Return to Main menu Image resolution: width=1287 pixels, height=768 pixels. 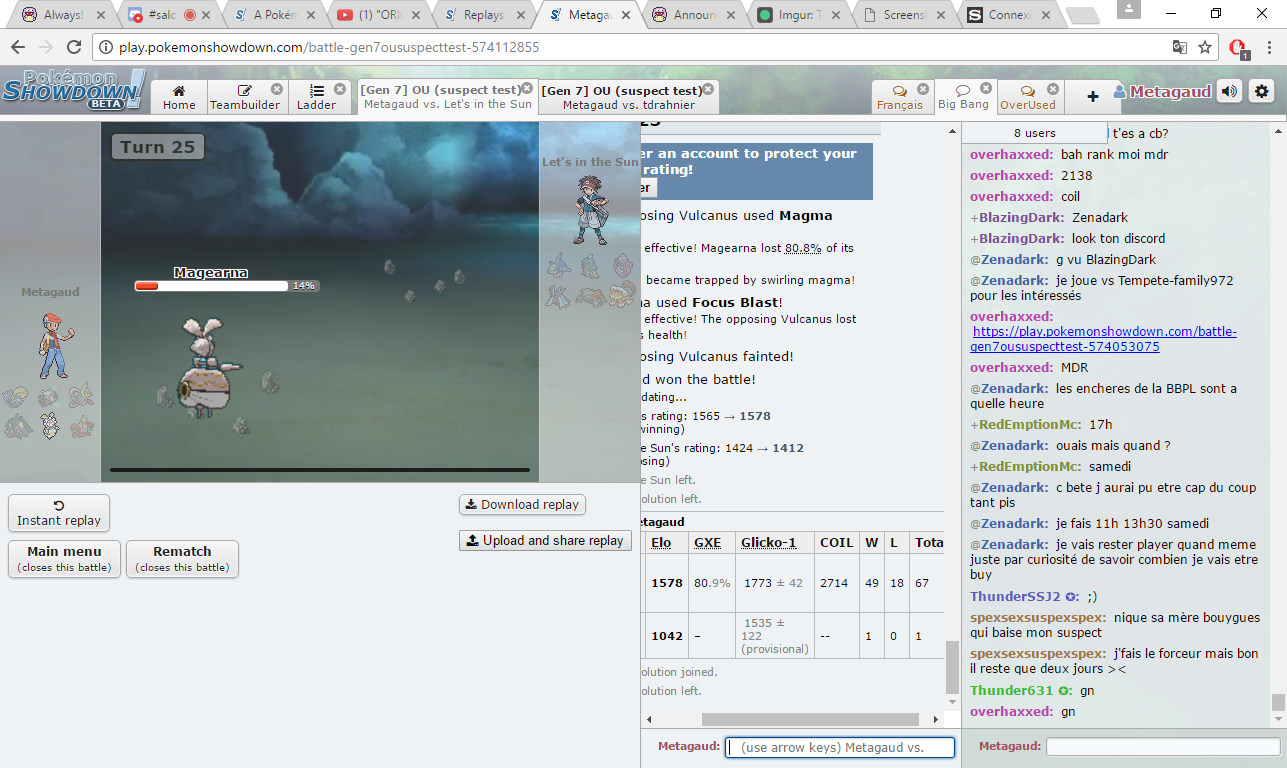click(x=64, y=558)
